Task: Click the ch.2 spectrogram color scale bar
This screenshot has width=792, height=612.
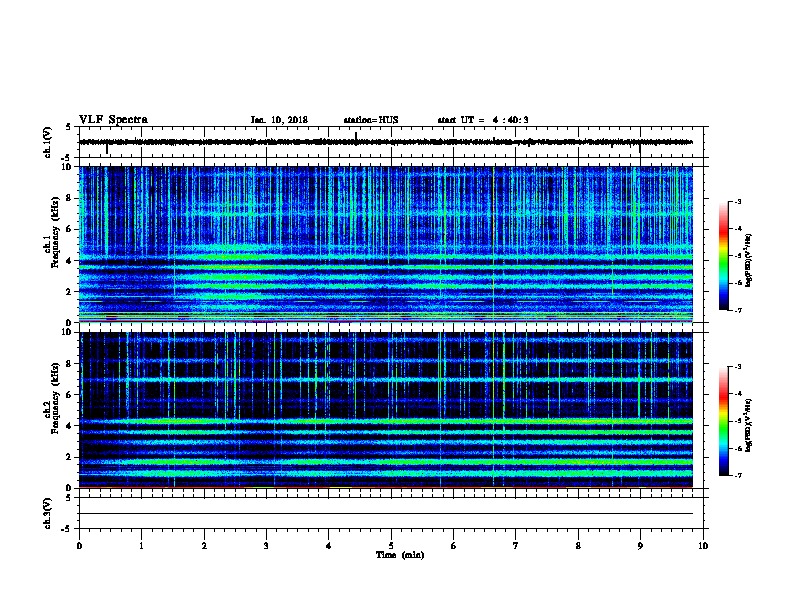Action: click(724, 421)
